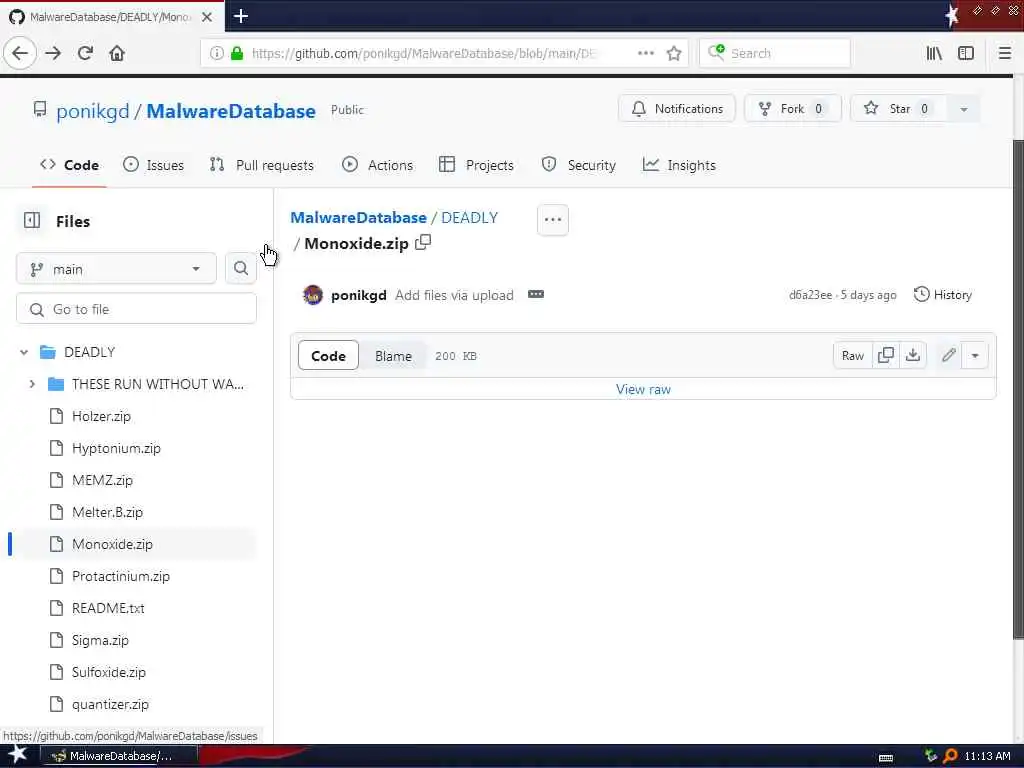This screenshot has width=1024, height=768.
Task: Expand THESE RUN WITHOUT WA... folder
Action: [32, 384]
